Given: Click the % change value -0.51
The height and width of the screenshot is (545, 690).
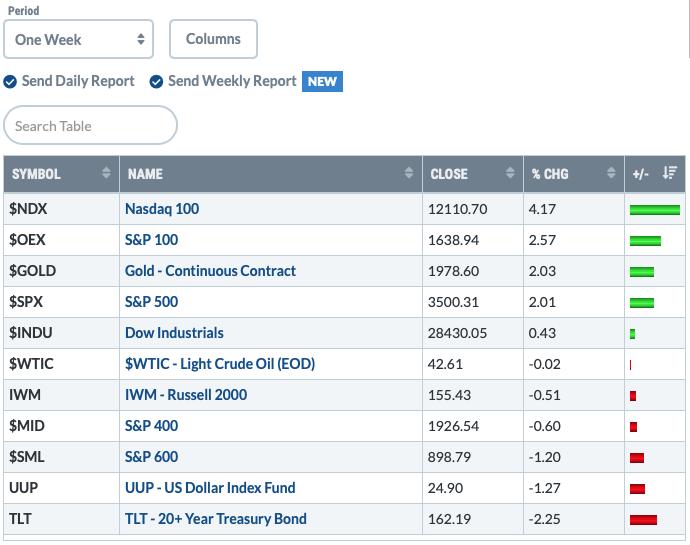Looking at the screenshot, I should tap(544, 395).
